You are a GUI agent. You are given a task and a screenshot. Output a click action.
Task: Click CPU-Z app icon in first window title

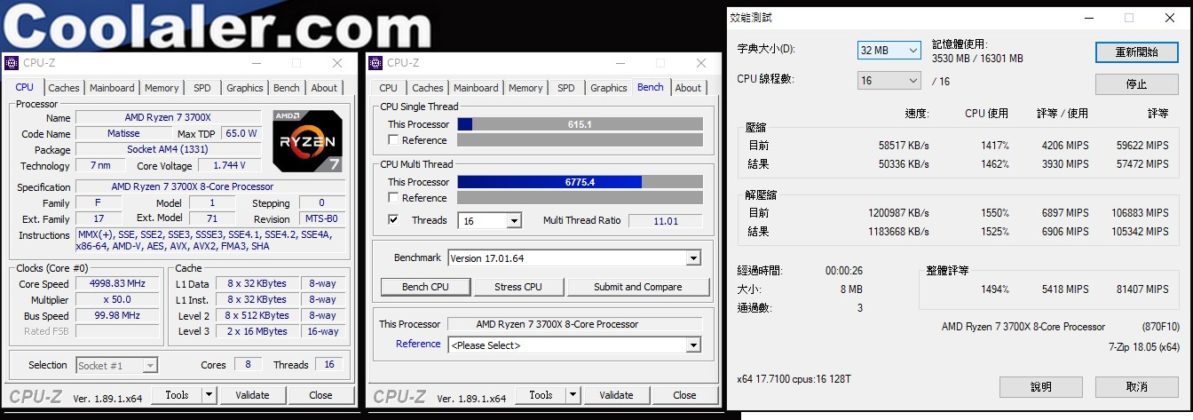point(11,62)
